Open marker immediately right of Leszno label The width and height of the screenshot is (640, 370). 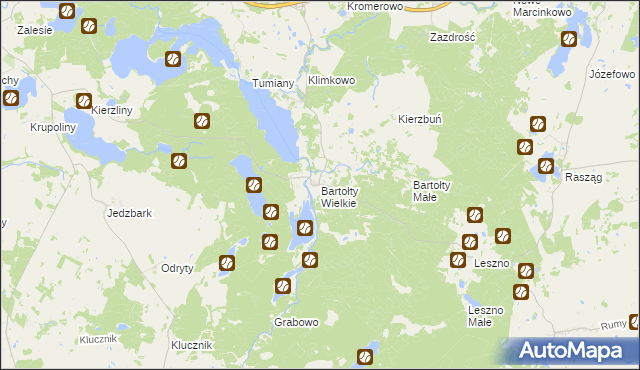point(526,271)
